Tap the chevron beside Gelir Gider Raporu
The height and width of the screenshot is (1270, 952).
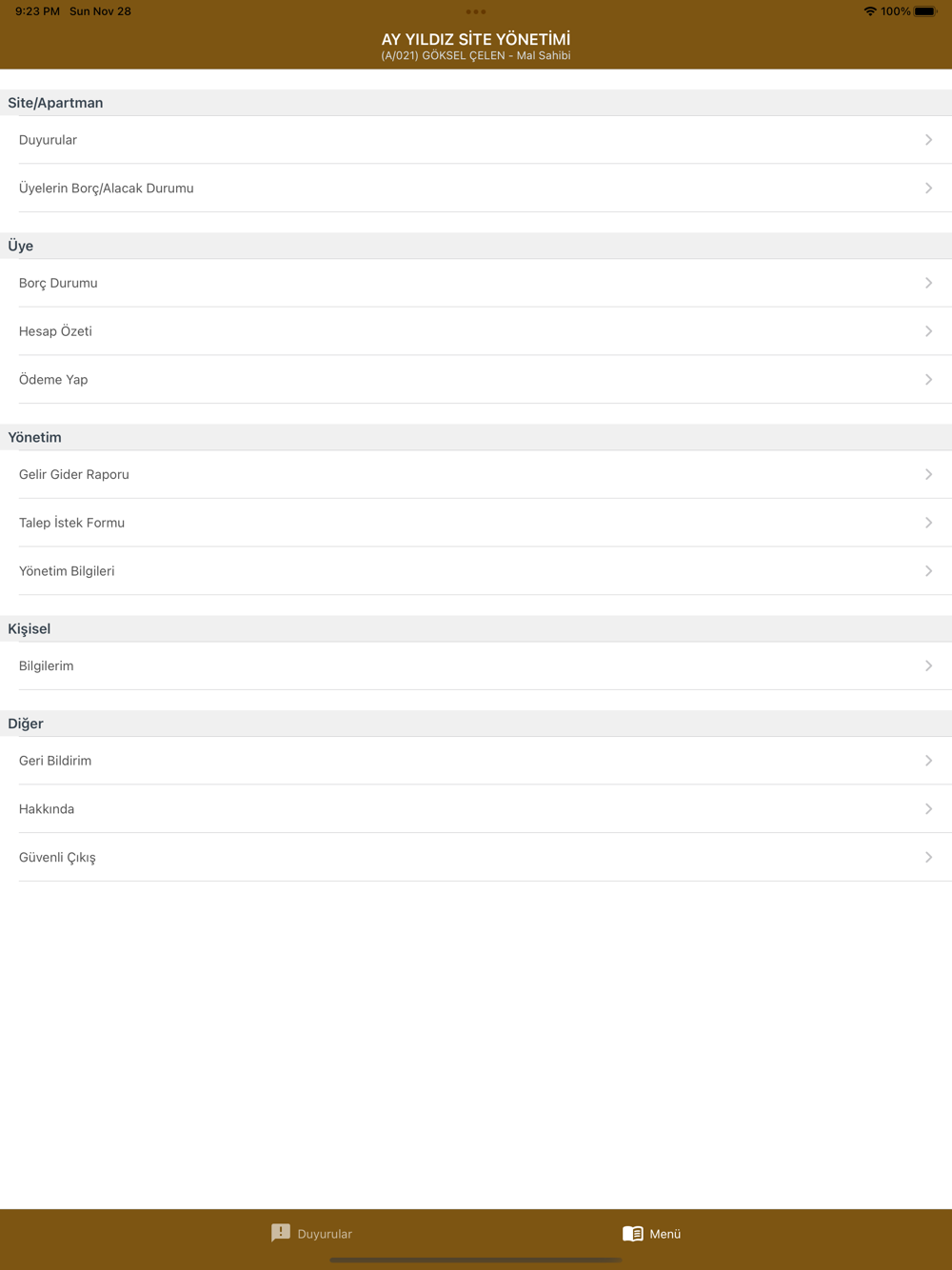928,474
